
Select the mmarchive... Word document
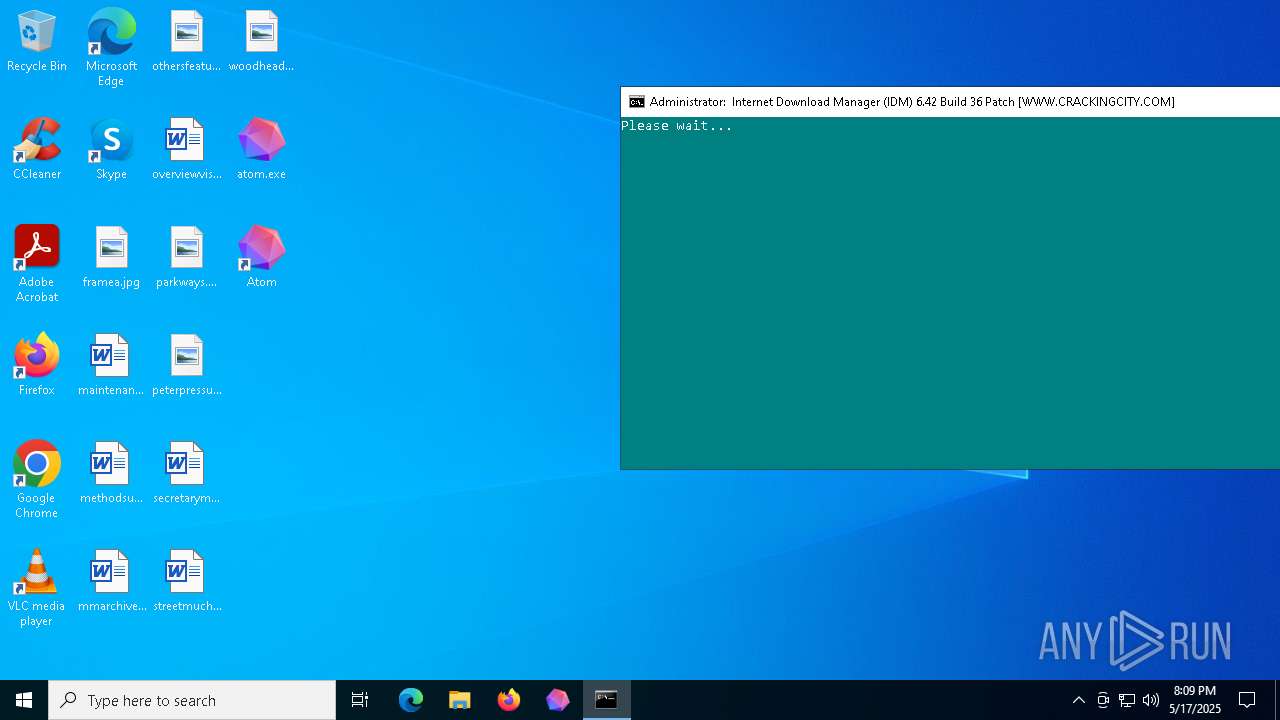click(111, 582)
